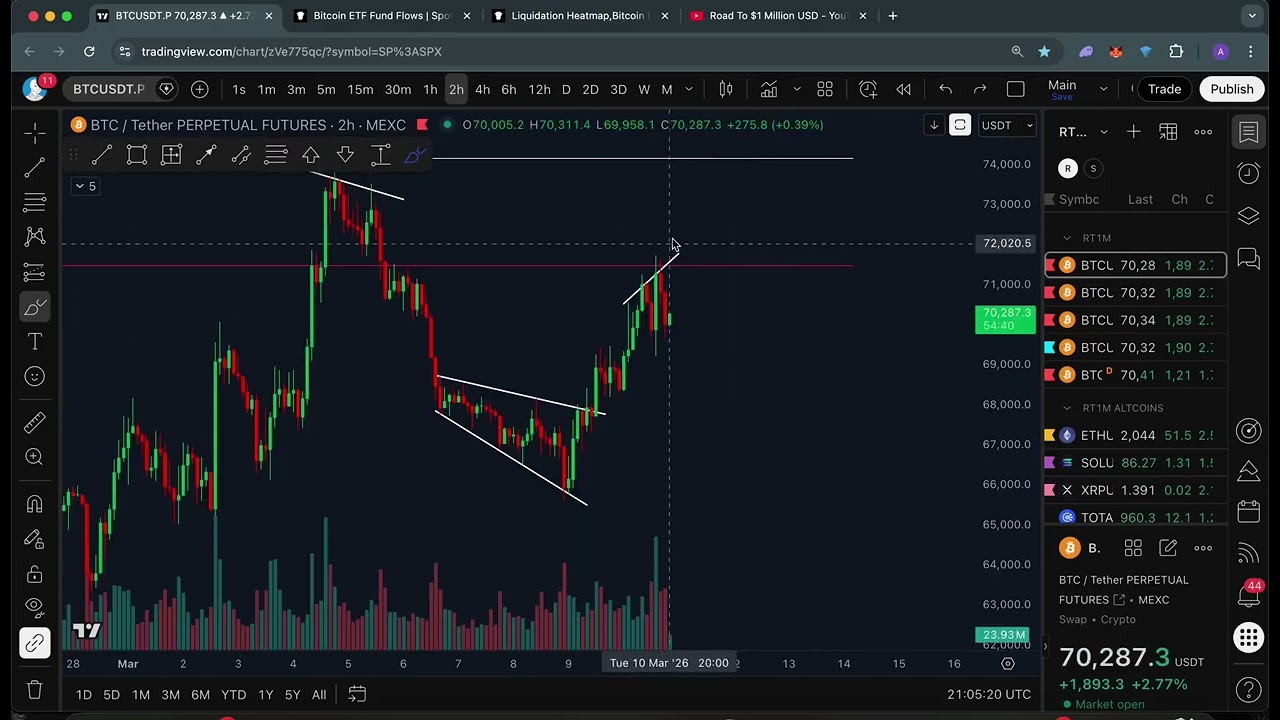Open the RT watchlist name dropdown
The height and width of the screenshot is (720, 1280).
[1083, 132]
